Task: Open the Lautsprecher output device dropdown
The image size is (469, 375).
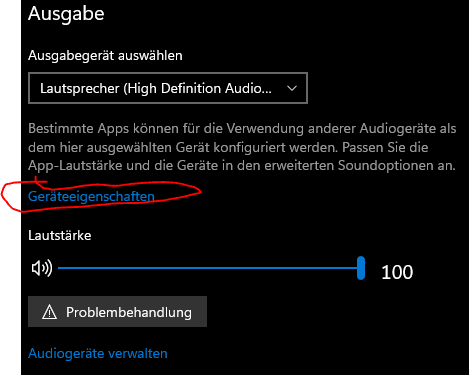Action: 168,88
